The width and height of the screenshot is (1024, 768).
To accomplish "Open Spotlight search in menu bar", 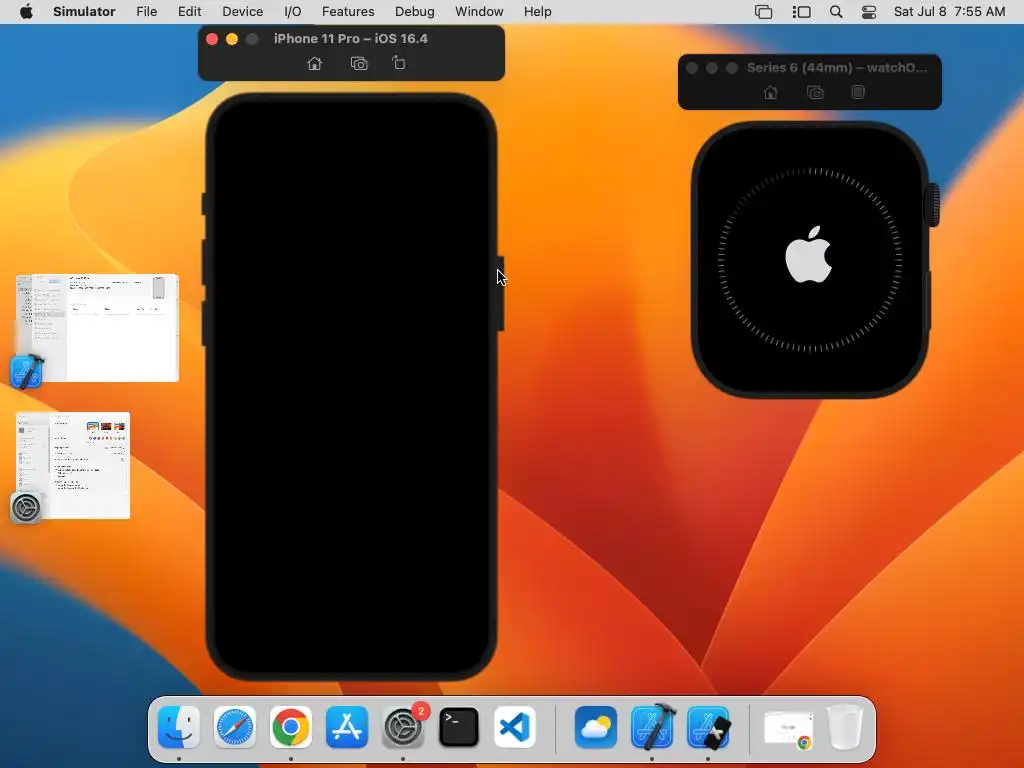I will 836,12.
